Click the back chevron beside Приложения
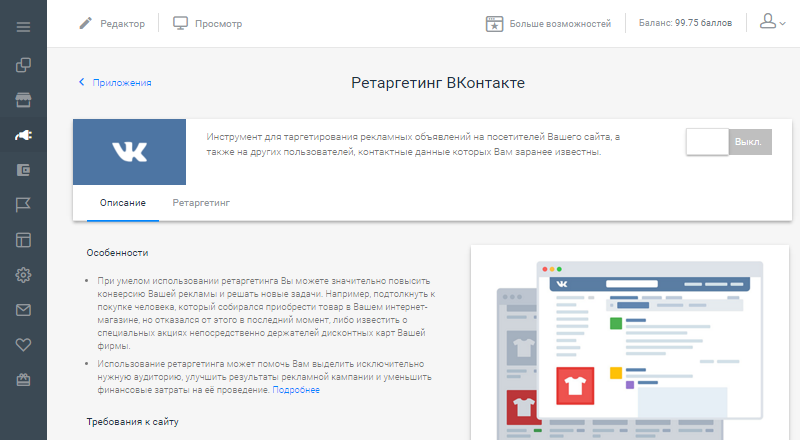 (x=82, y=82)
